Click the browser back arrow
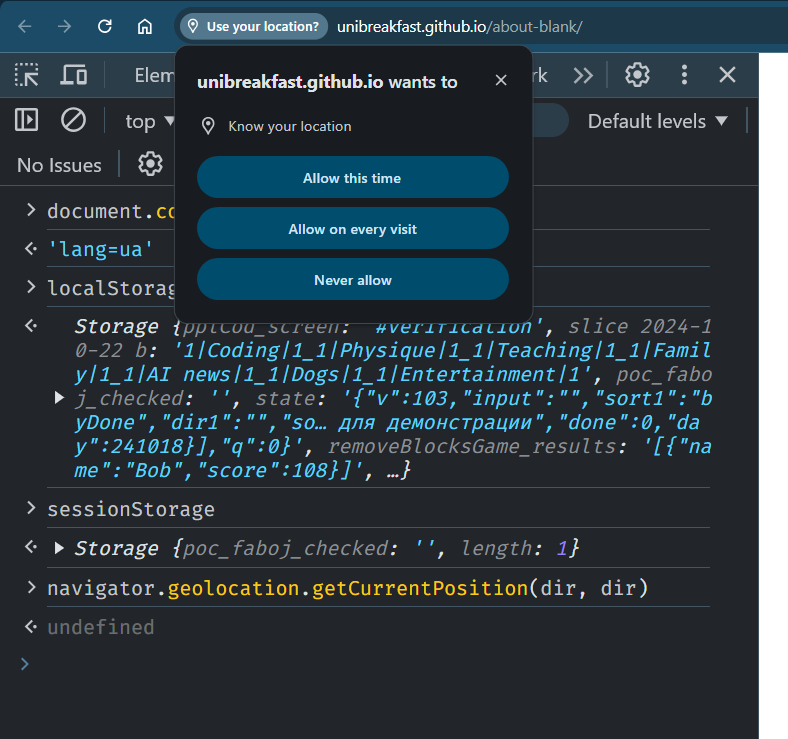Viewport: 788px width, 739px height. 24,26
